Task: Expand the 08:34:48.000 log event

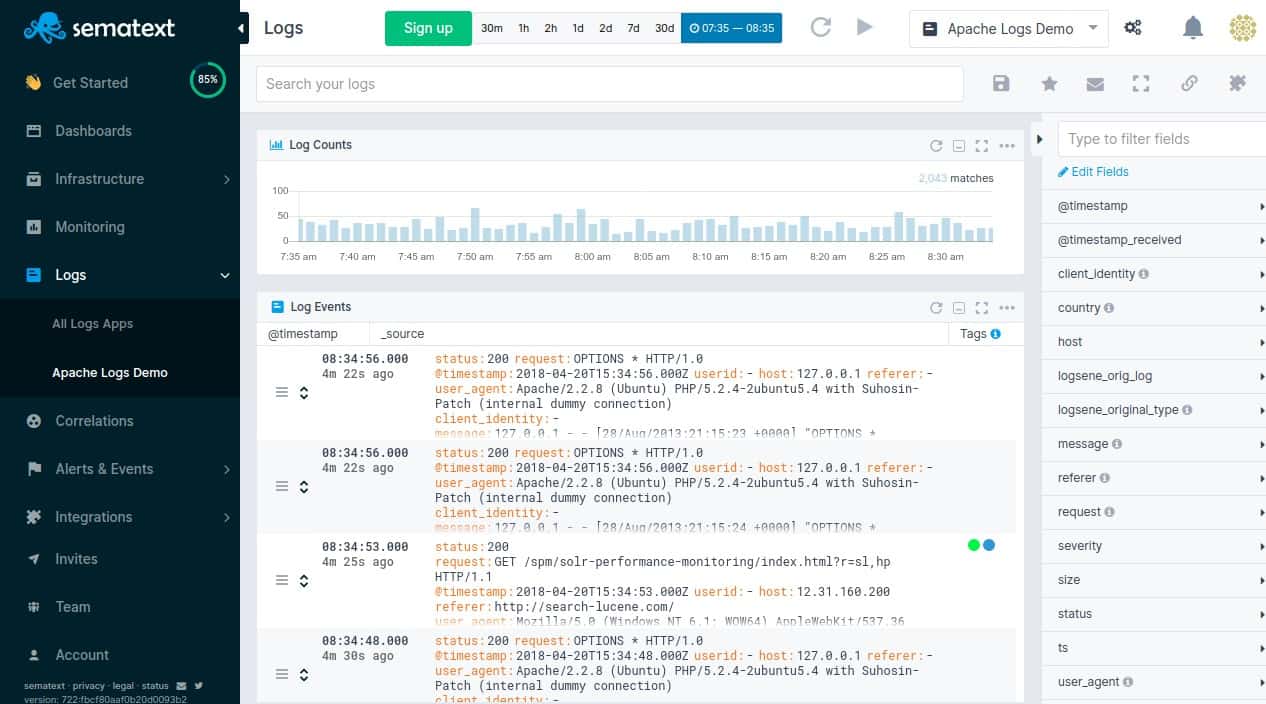Action: (x=304, y=675)
